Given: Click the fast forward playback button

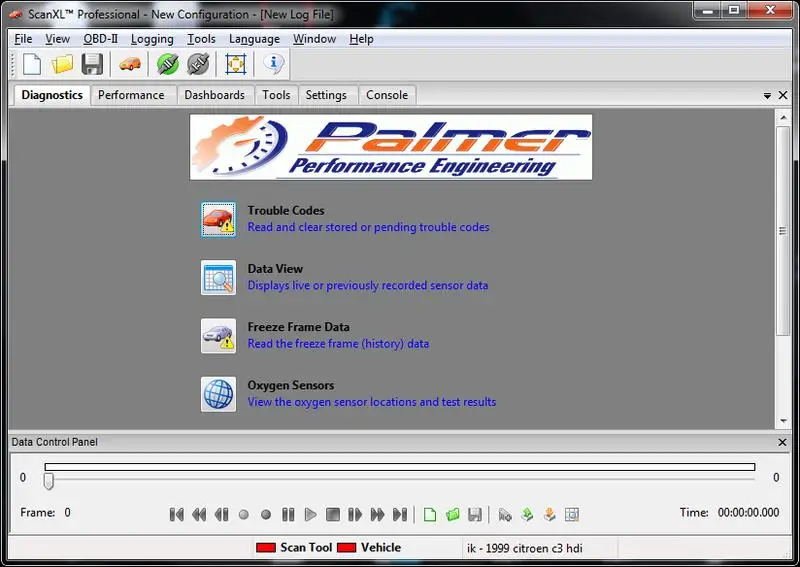Looking at the screenshot, I should tap(378, 514).
